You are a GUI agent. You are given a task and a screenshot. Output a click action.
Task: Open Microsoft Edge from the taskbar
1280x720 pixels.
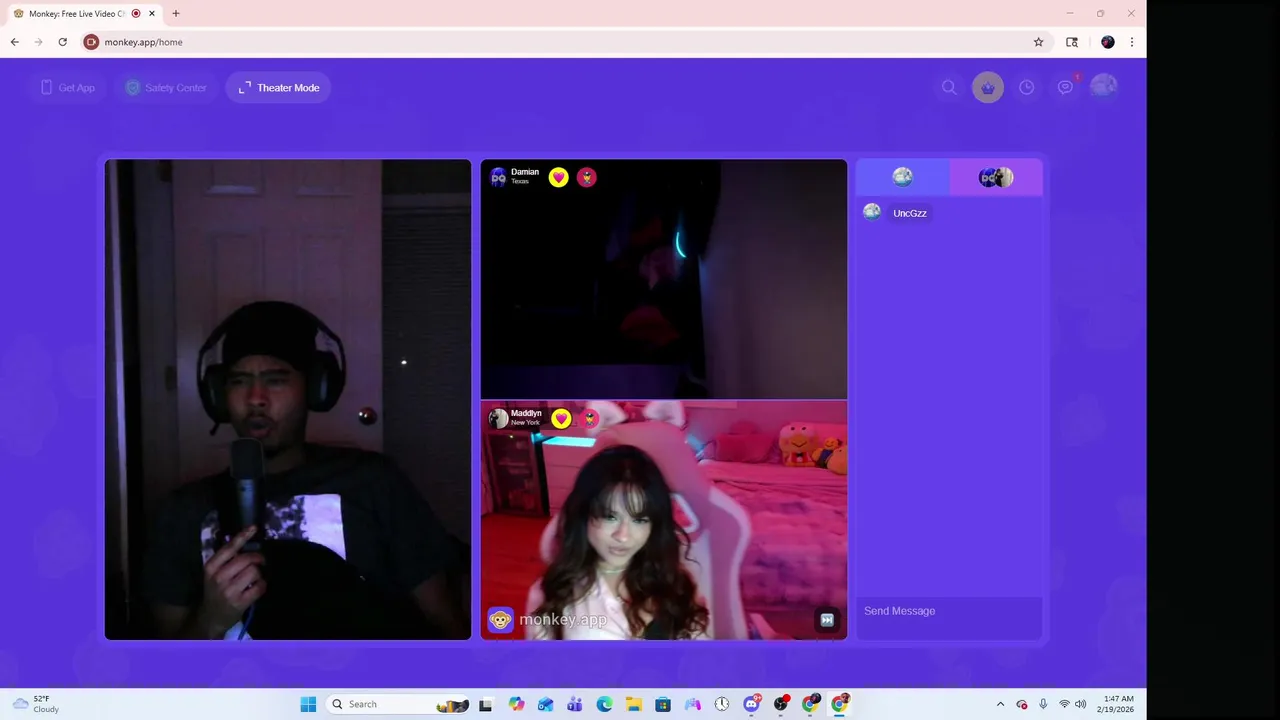604,704
